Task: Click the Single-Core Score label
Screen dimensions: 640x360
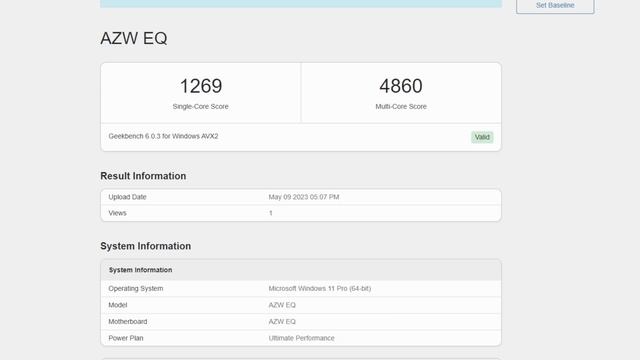Action: coord(200,107)
